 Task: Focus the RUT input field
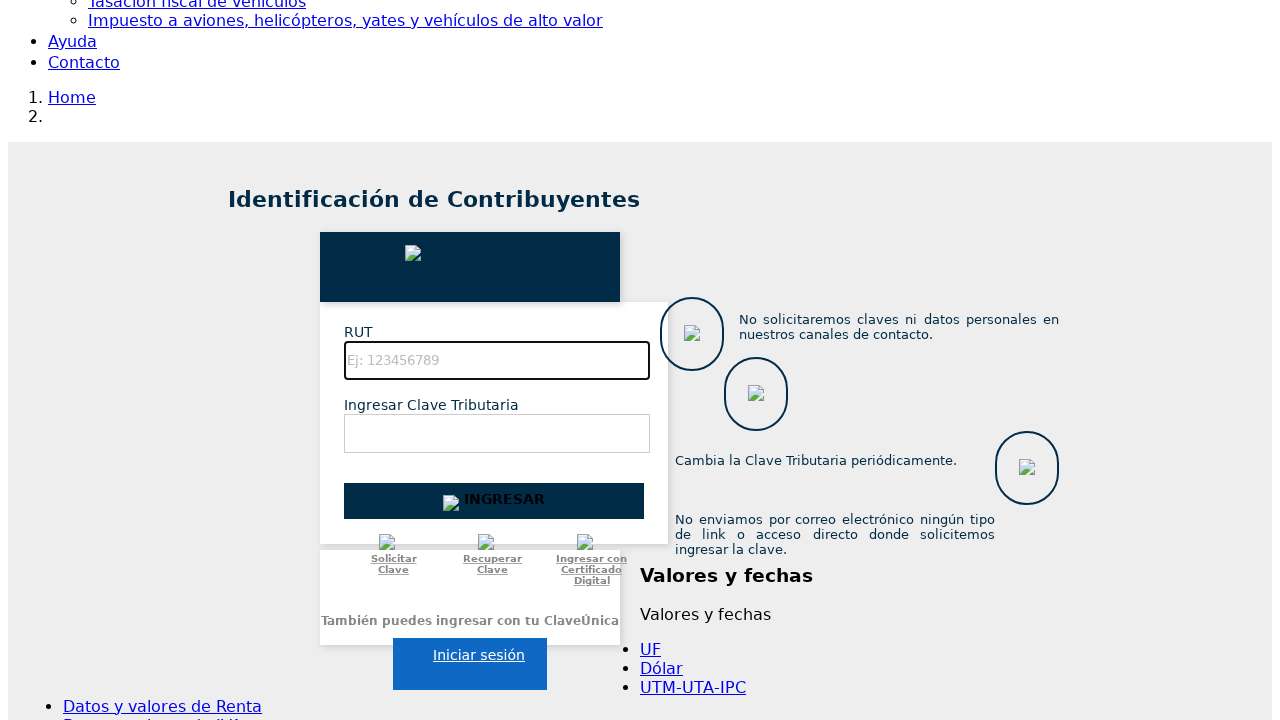pyautogui.click(x=497, y=361)
